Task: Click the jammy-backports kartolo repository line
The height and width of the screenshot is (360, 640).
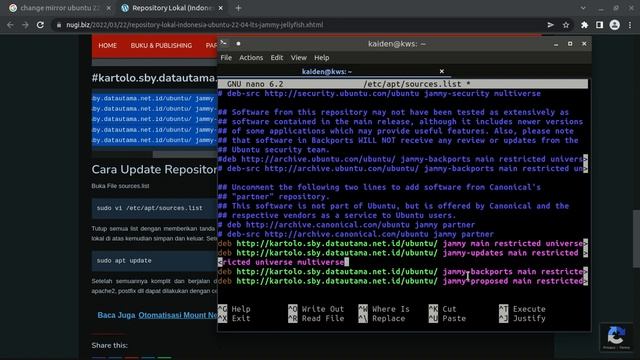Action: click(x=403, y=271)
